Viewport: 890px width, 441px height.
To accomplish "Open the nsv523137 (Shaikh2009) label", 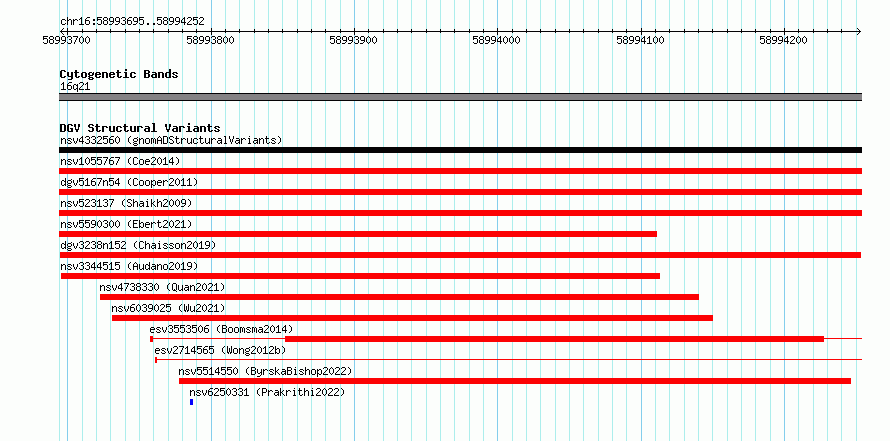I will pyautogui.click(x=126, y=203).
